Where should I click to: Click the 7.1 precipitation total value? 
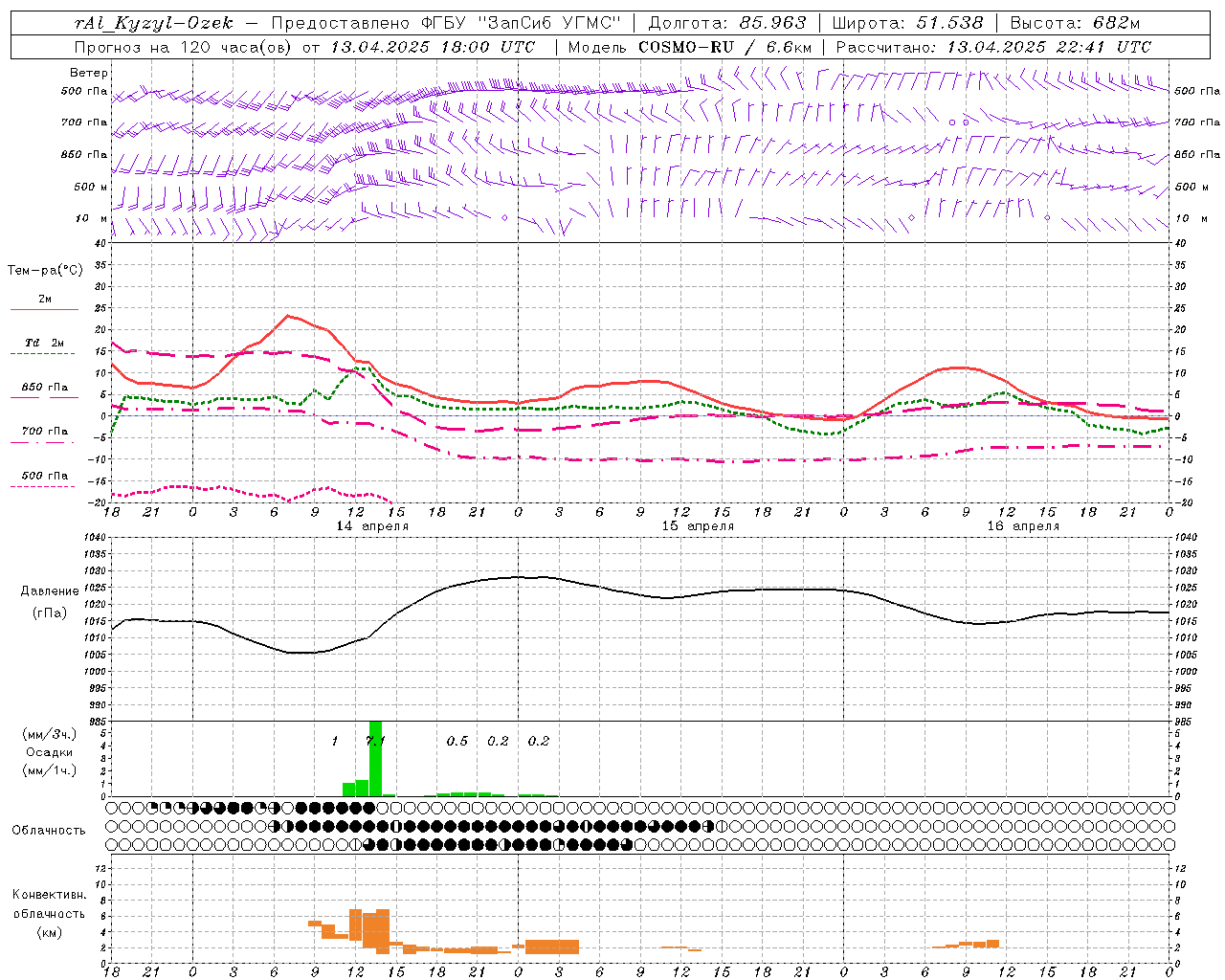[375, 741]
